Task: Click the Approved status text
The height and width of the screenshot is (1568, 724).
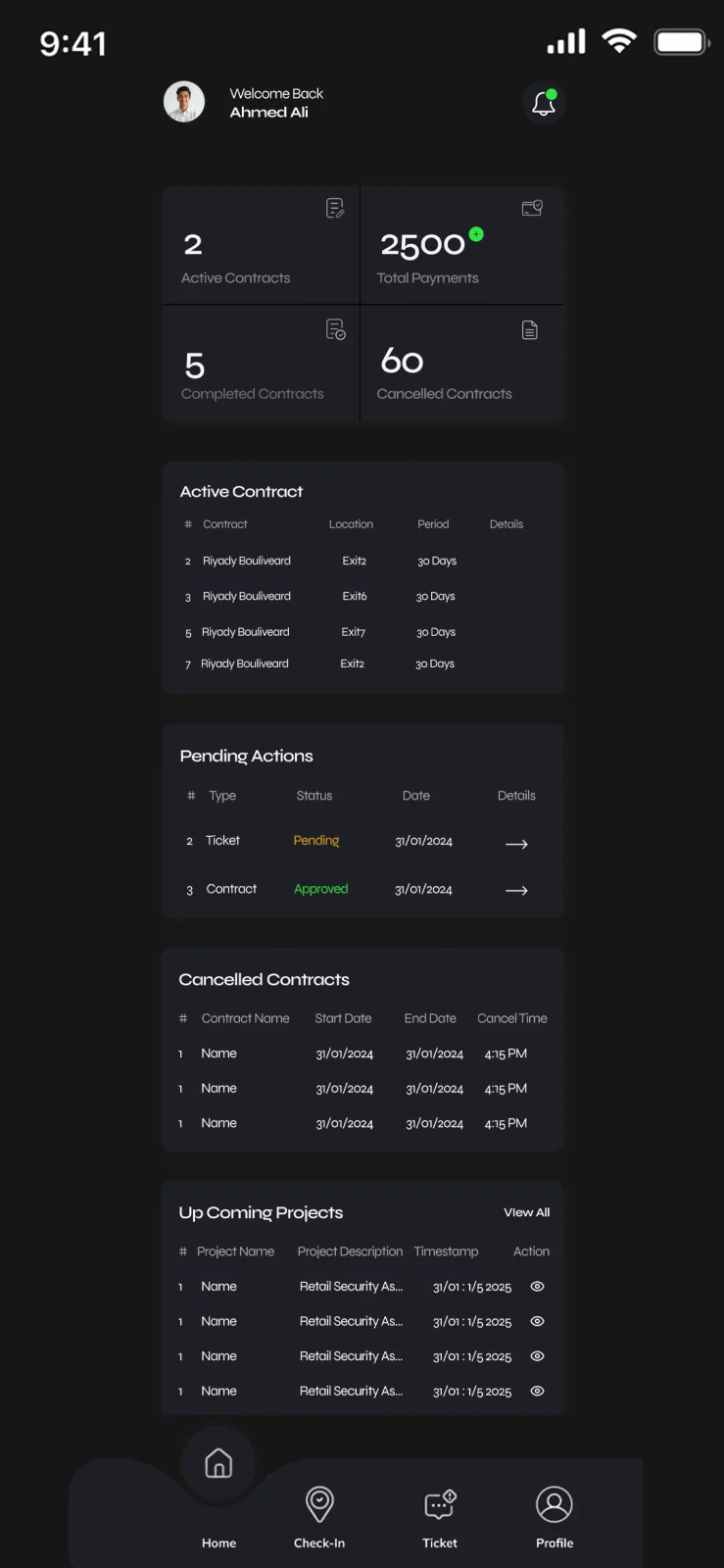Action: point(321,889)
